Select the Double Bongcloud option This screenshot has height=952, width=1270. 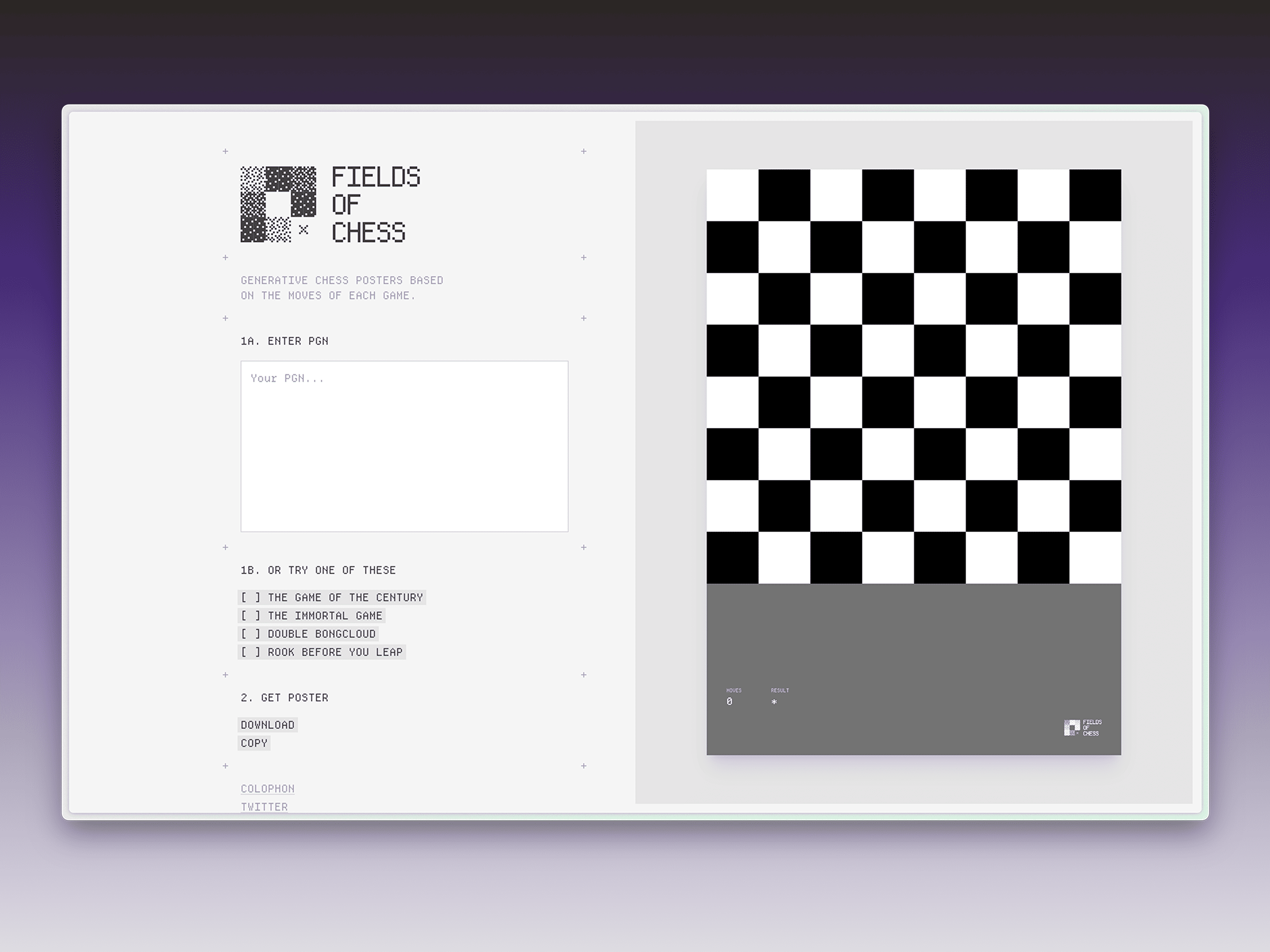click(x=308, y=634)
